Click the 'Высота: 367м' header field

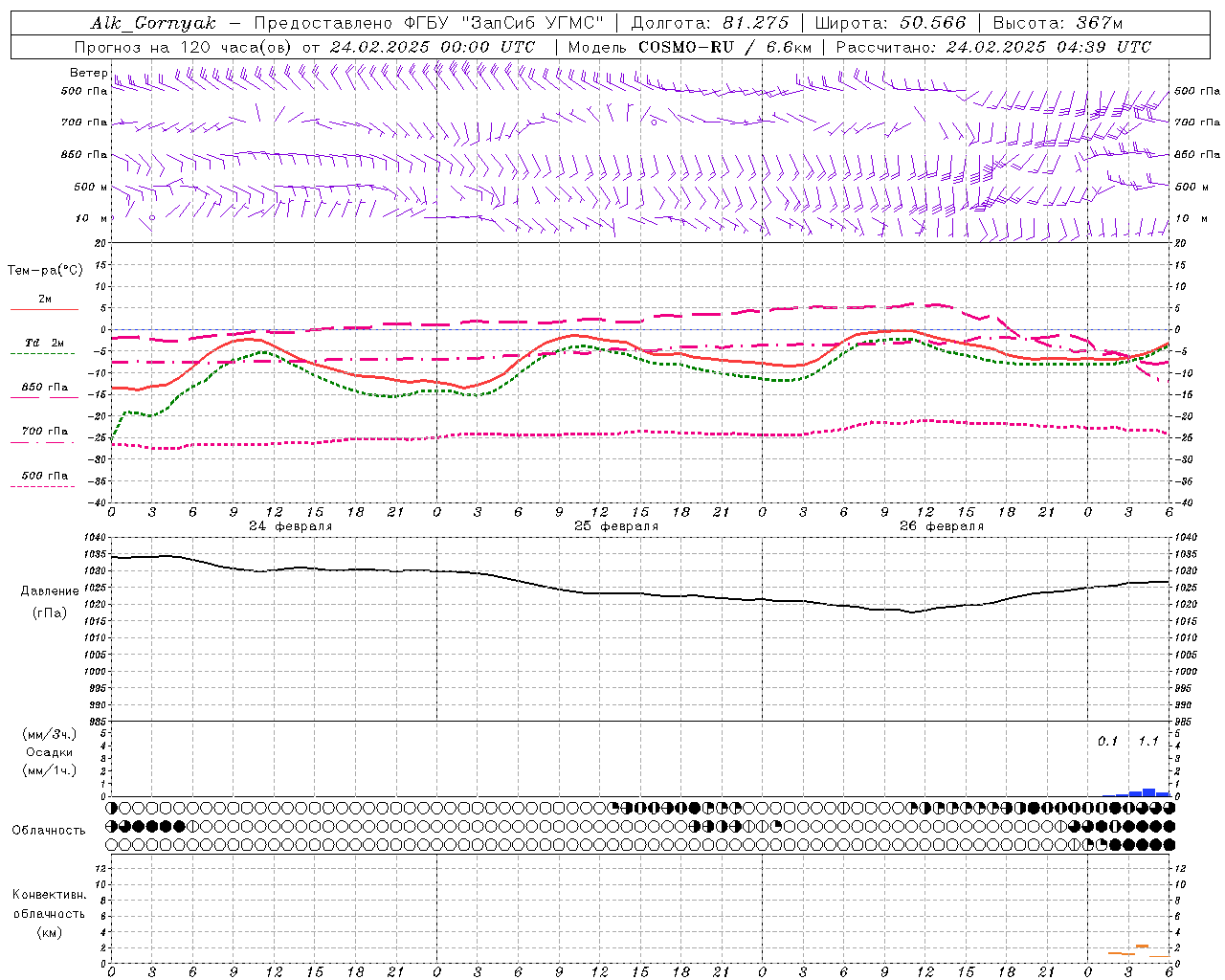point(1058,23)
